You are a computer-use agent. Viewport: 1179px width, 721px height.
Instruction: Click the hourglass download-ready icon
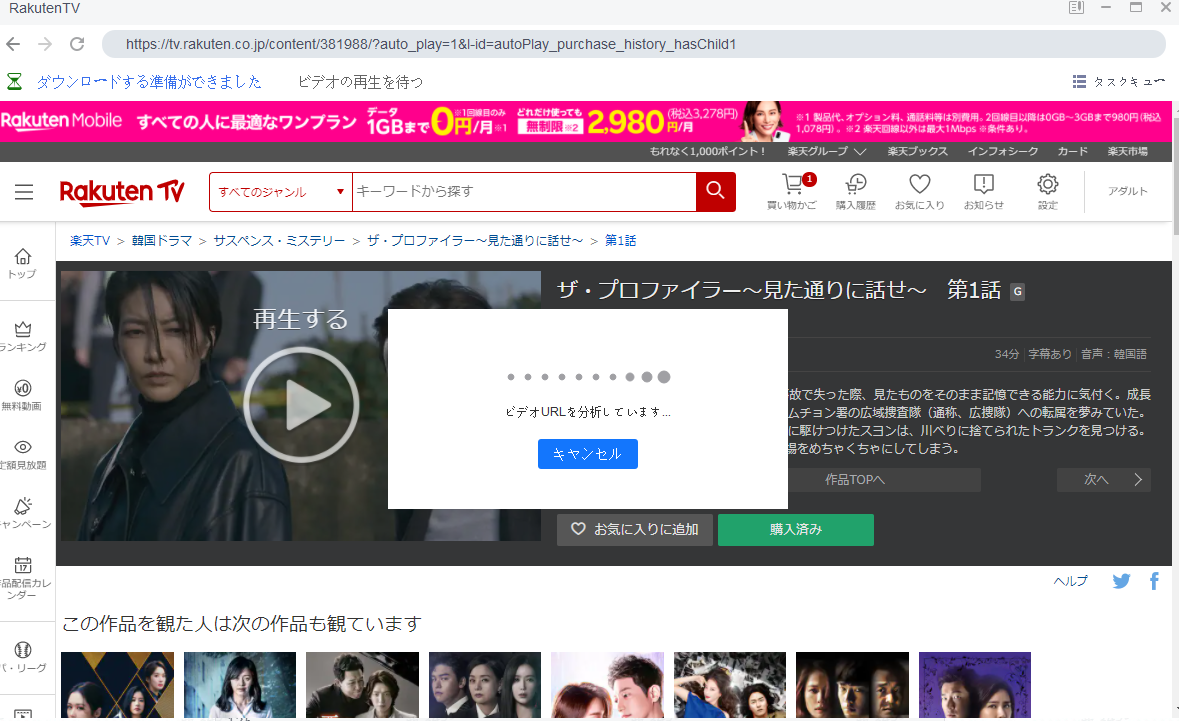point(14,81)
